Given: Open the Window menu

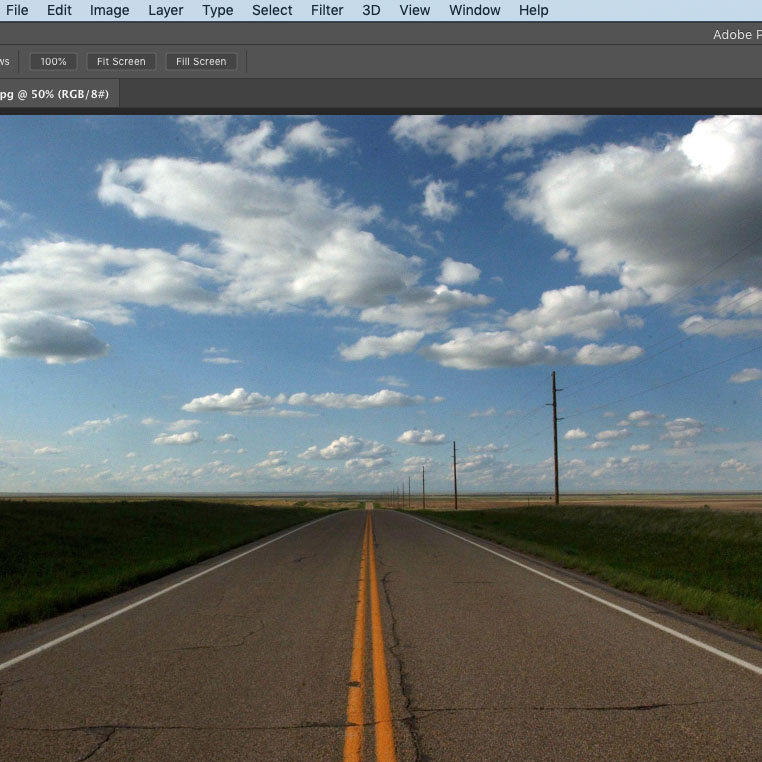Looking at the screenshot, I should tap(474, 10).
